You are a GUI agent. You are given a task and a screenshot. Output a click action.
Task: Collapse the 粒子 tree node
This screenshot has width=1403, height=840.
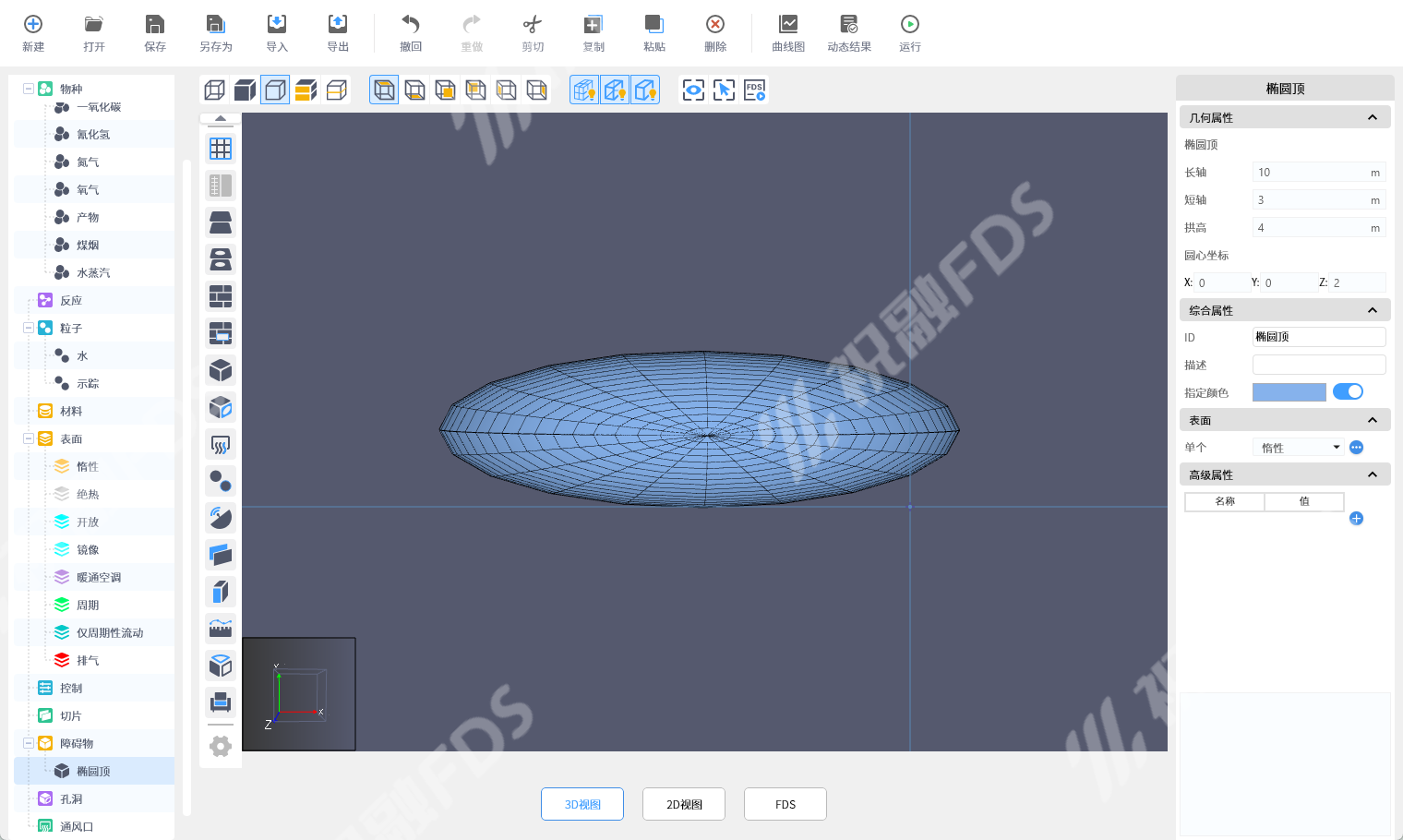point(29,328)
